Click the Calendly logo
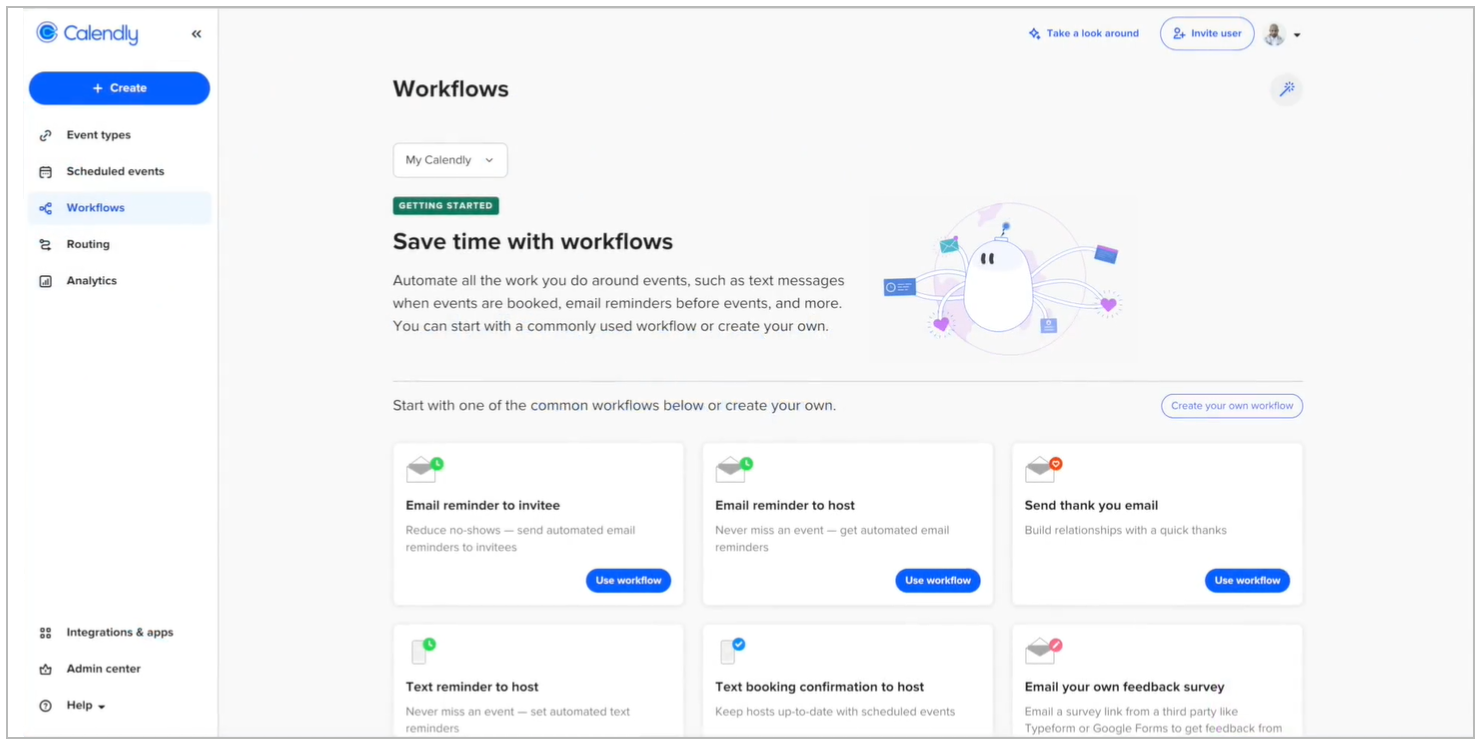 click(87, 33)
